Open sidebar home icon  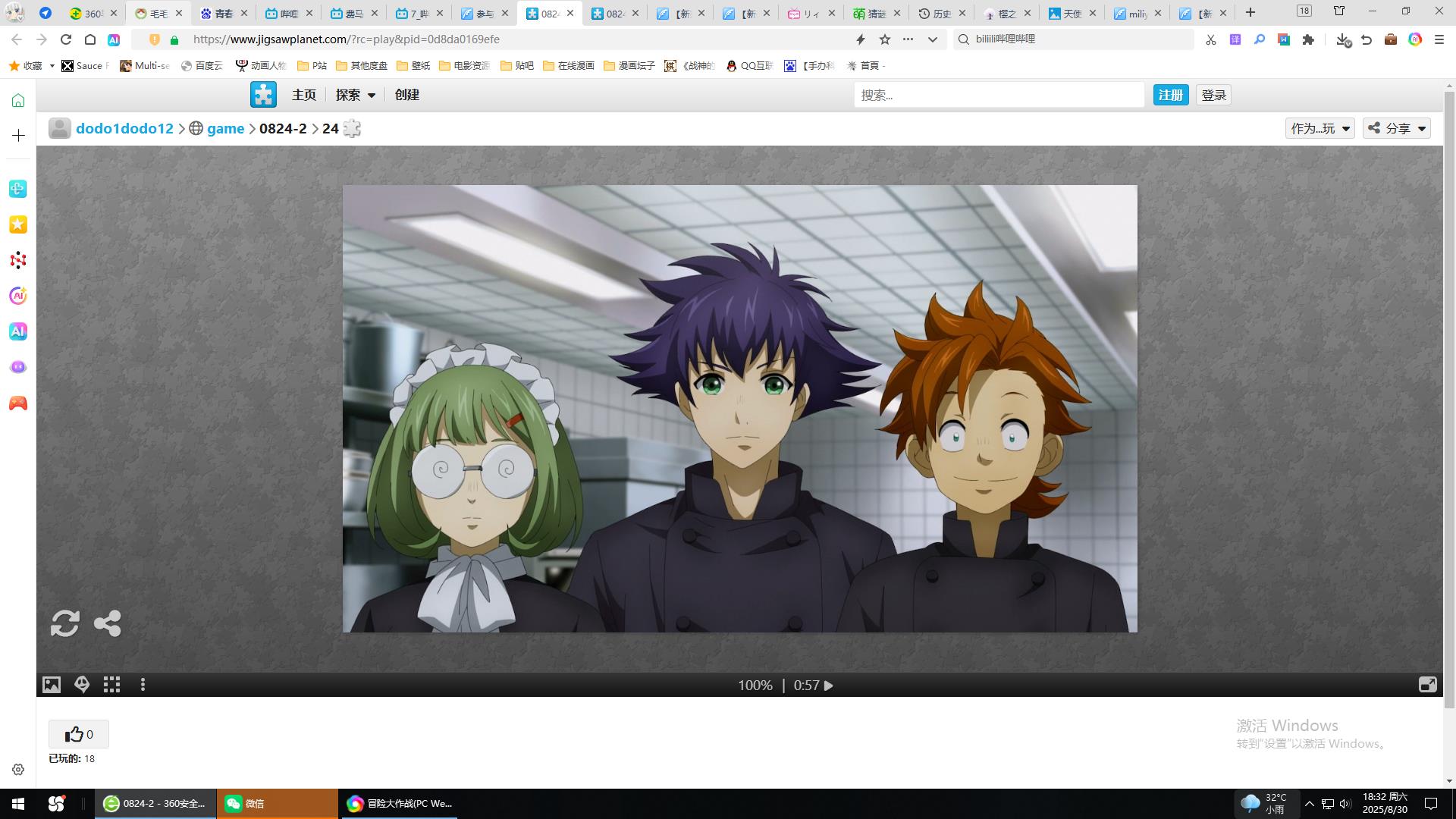[18, 100]
